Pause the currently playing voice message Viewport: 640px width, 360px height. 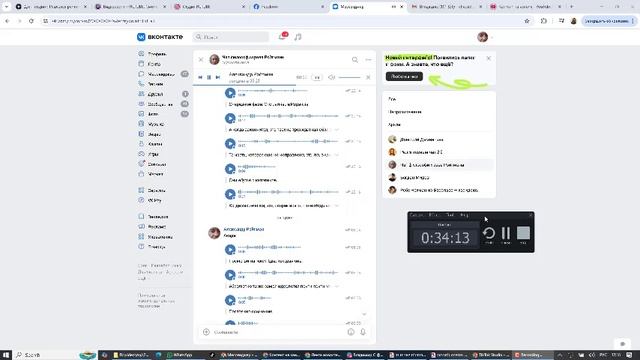(x=209, y=77)
